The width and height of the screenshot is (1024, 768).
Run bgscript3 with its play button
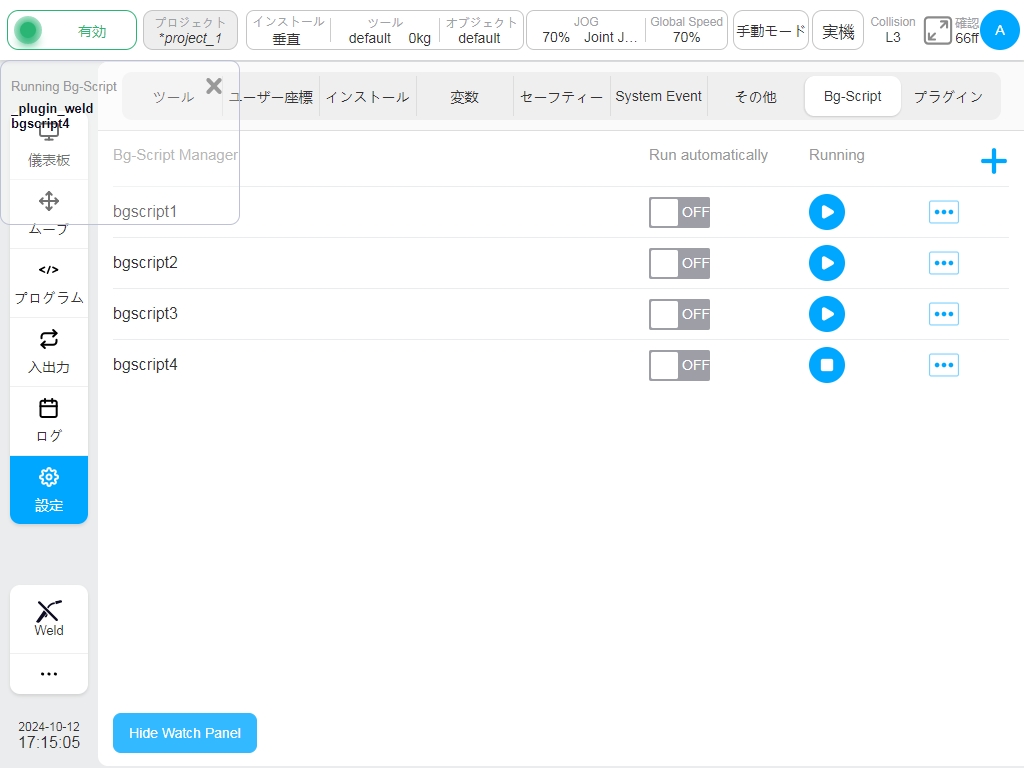pos(826,314)
